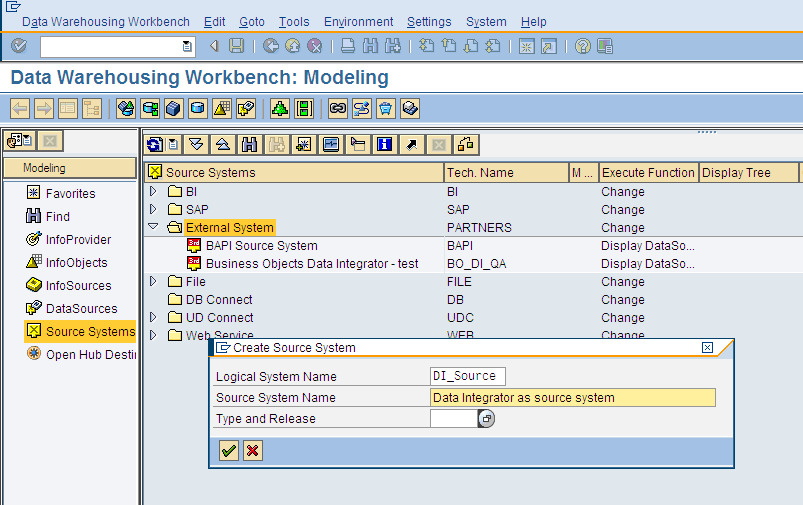Collapse the External System folder

[153, 226]
